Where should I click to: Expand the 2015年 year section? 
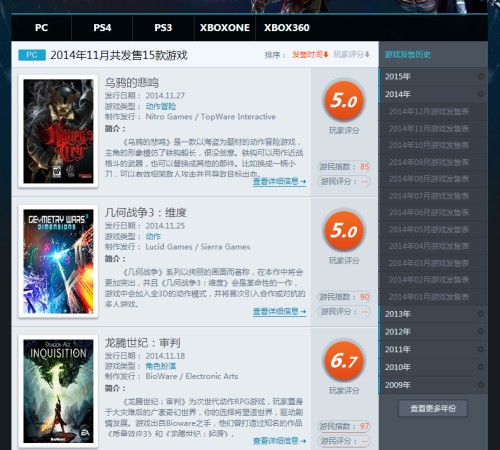click(433, 76)
